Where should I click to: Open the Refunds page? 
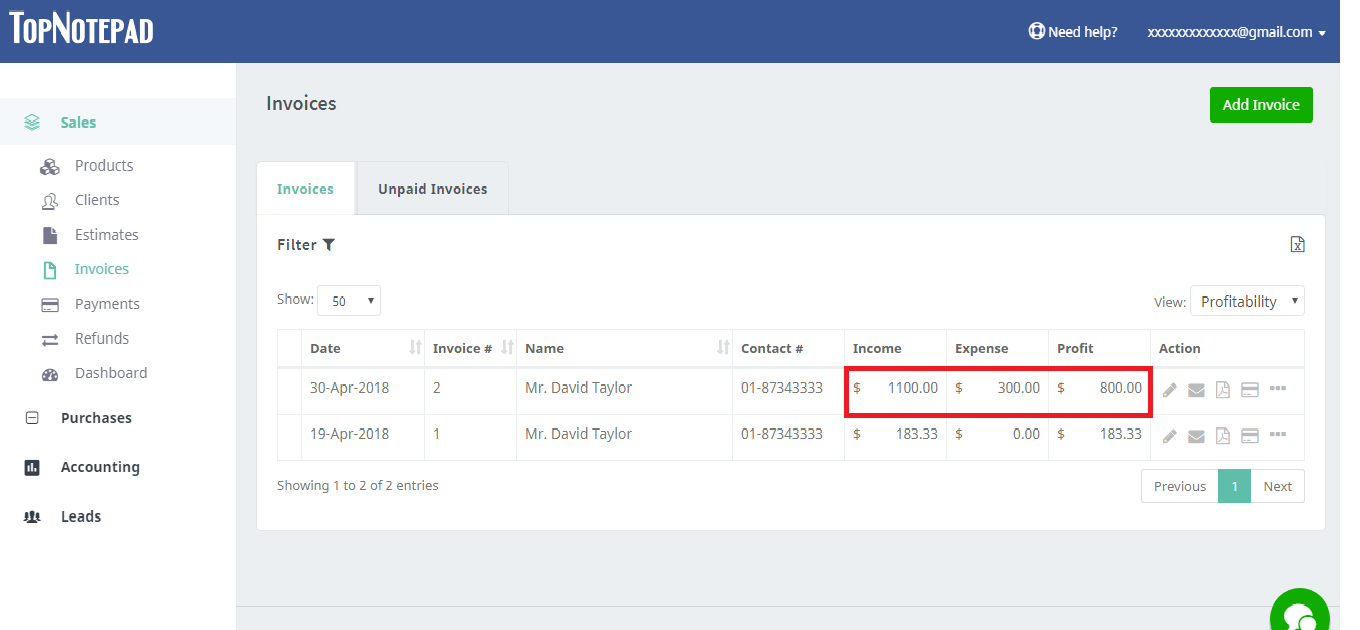102,338
